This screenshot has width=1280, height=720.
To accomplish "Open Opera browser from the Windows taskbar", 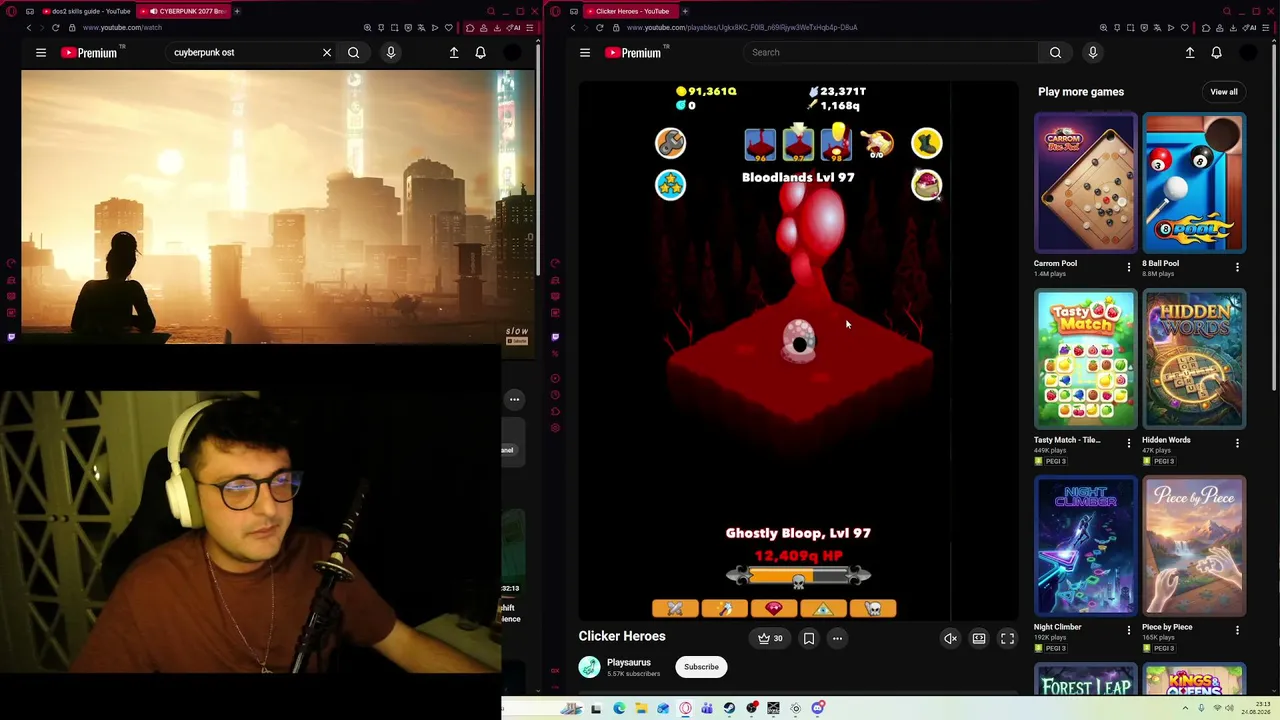I will [x=685, y=708].
